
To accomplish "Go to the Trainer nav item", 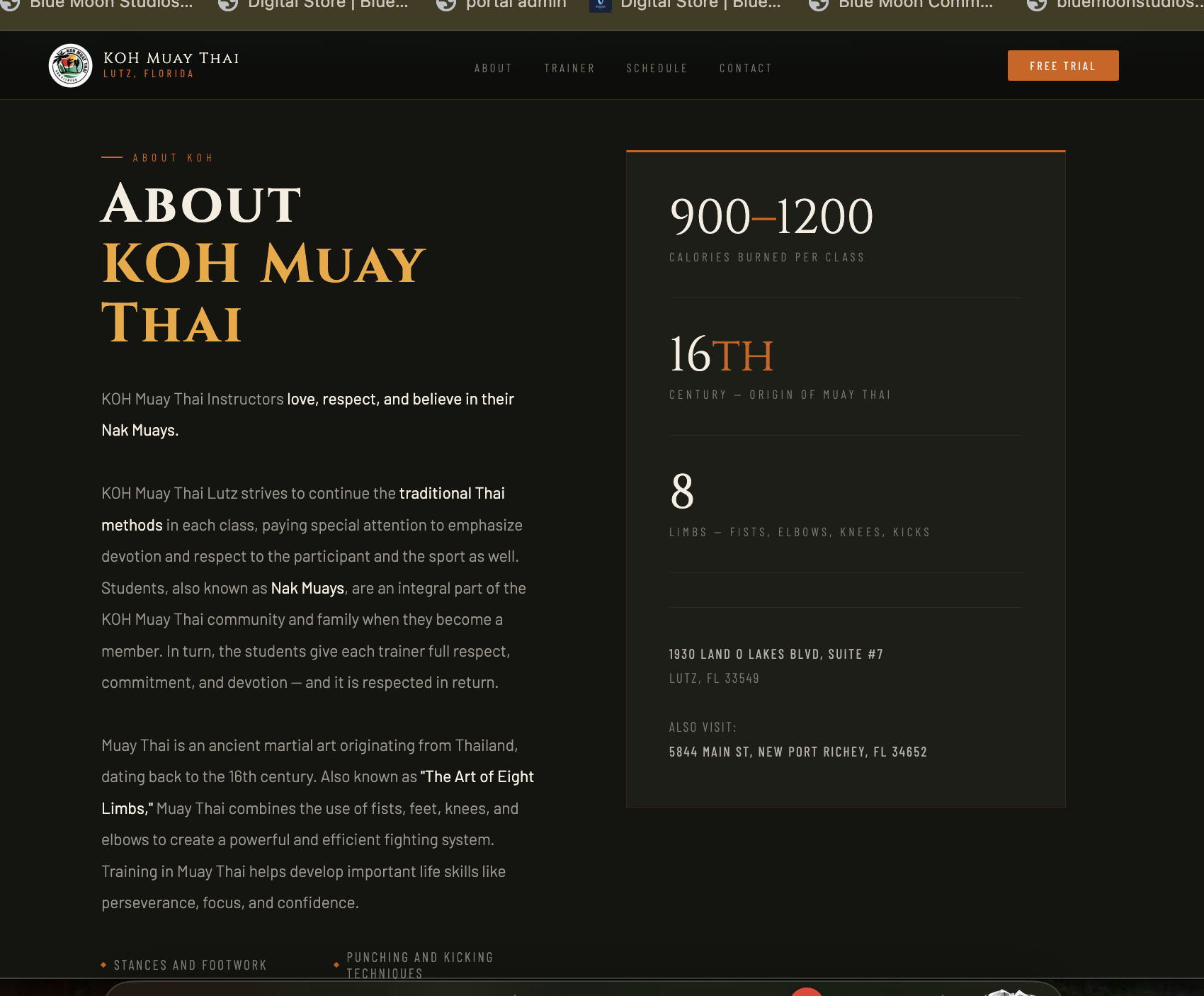I will (569, 68).
